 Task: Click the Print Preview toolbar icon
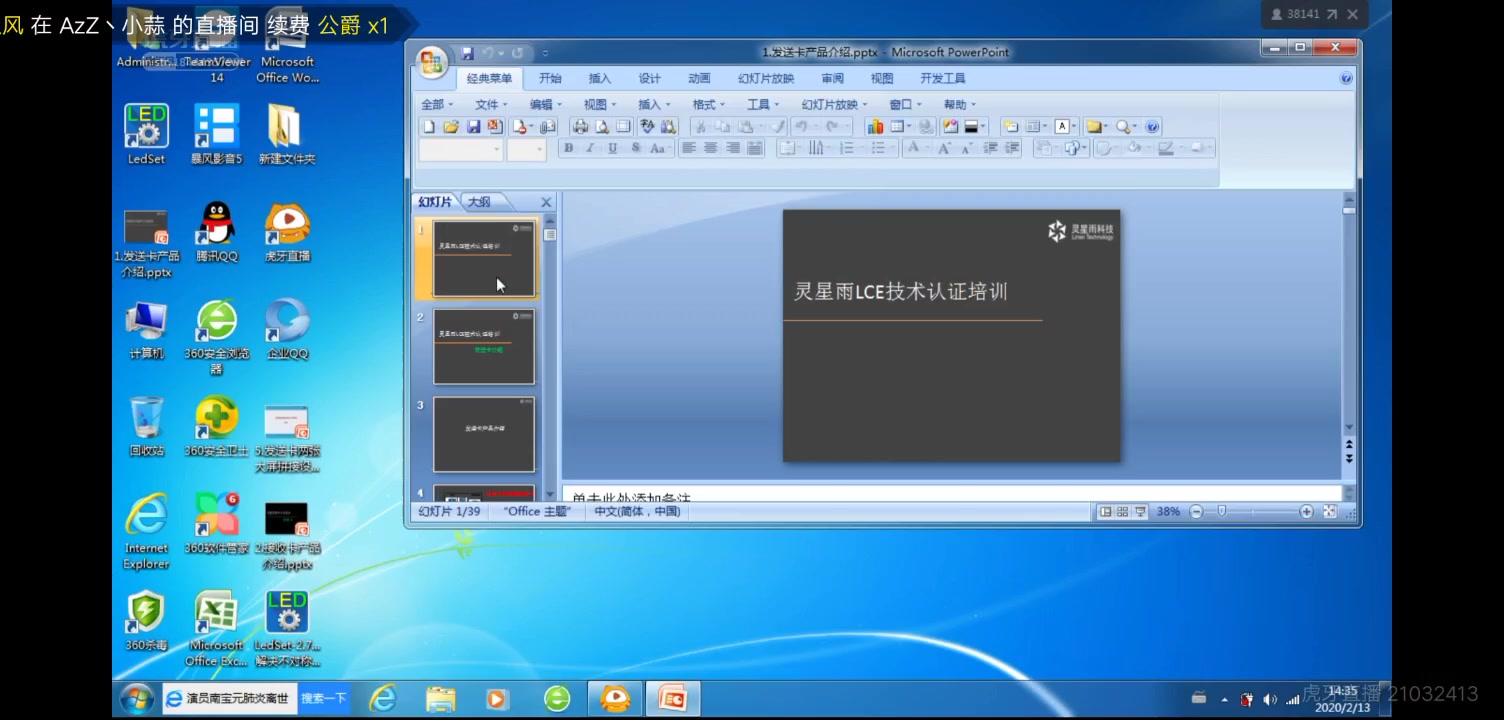click(602, 127)
